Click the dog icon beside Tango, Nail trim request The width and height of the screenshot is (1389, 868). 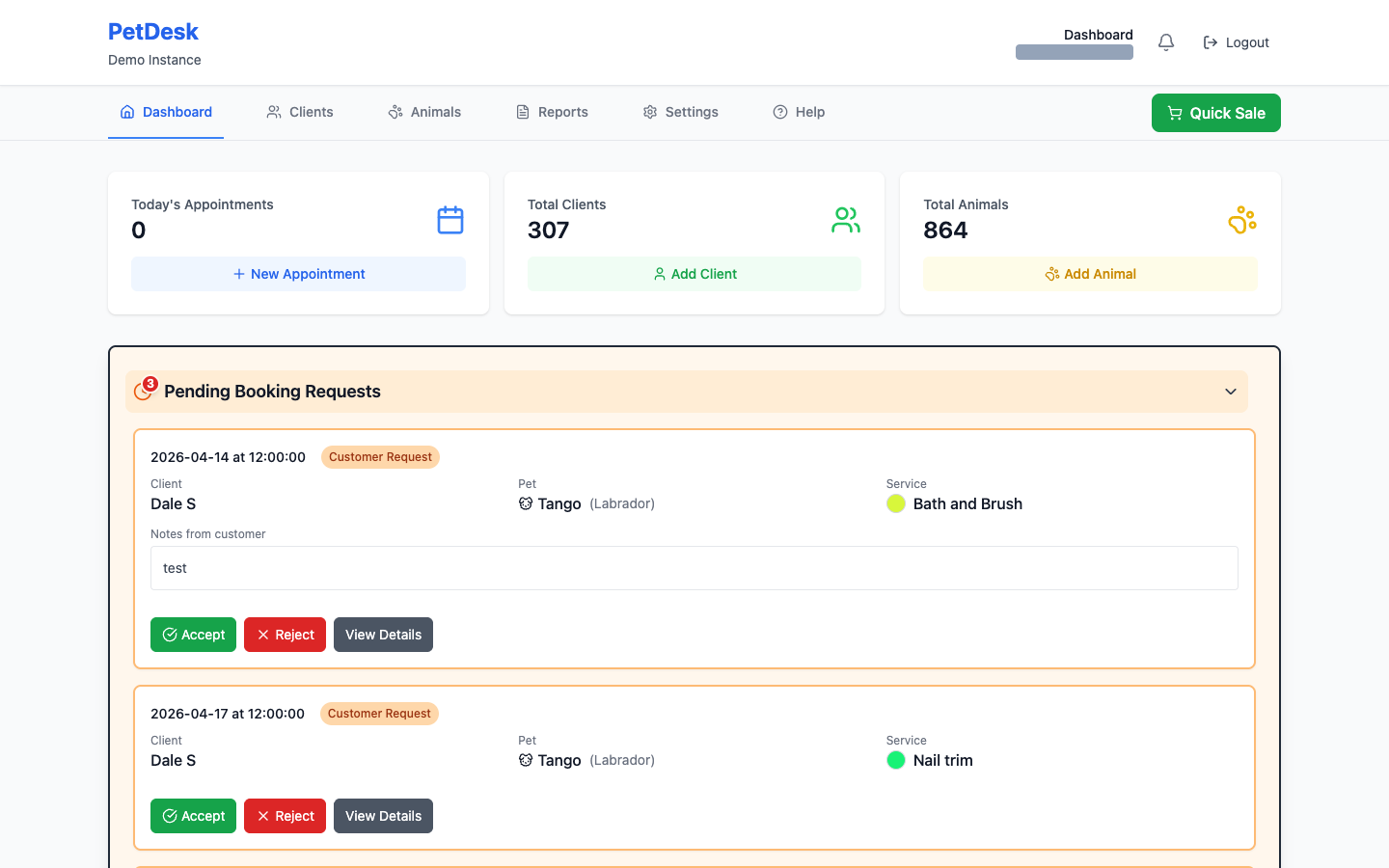(526, 760)
